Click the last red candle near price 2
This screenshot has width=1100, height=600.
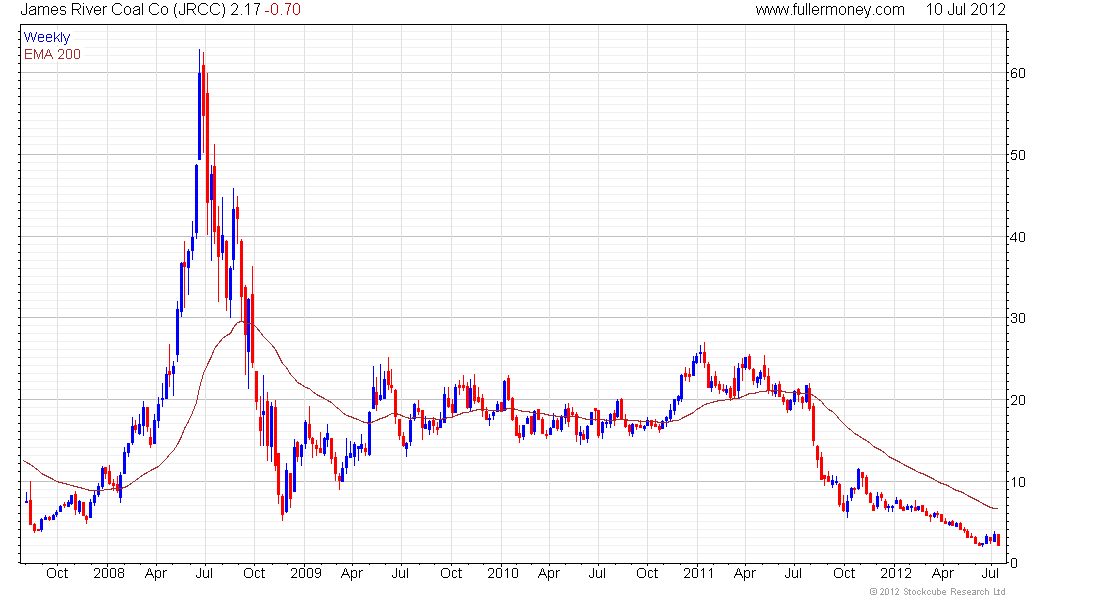tap(998, 540)
